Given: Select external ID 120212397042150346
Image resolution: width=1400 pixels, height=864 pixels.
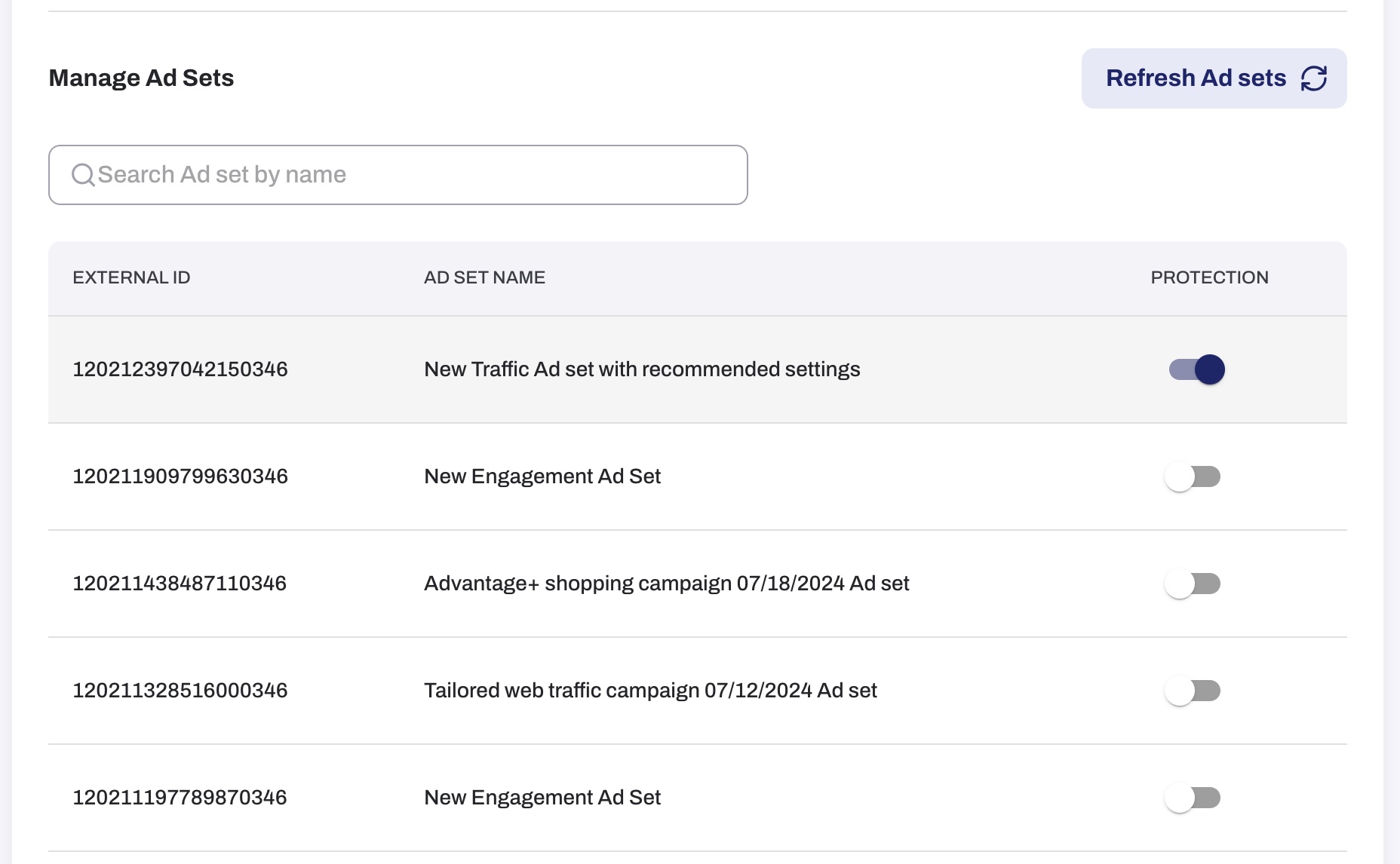Looking at the screenshot, I should click(180, 369).
